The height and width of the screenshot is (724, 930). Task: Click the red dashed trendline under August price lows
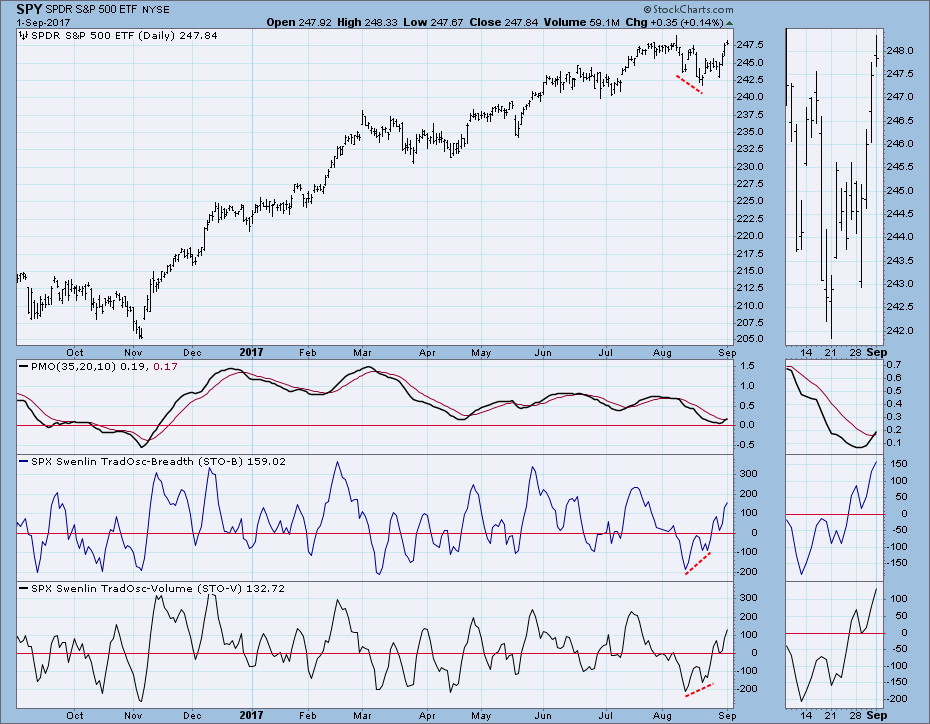click(689, 84)
